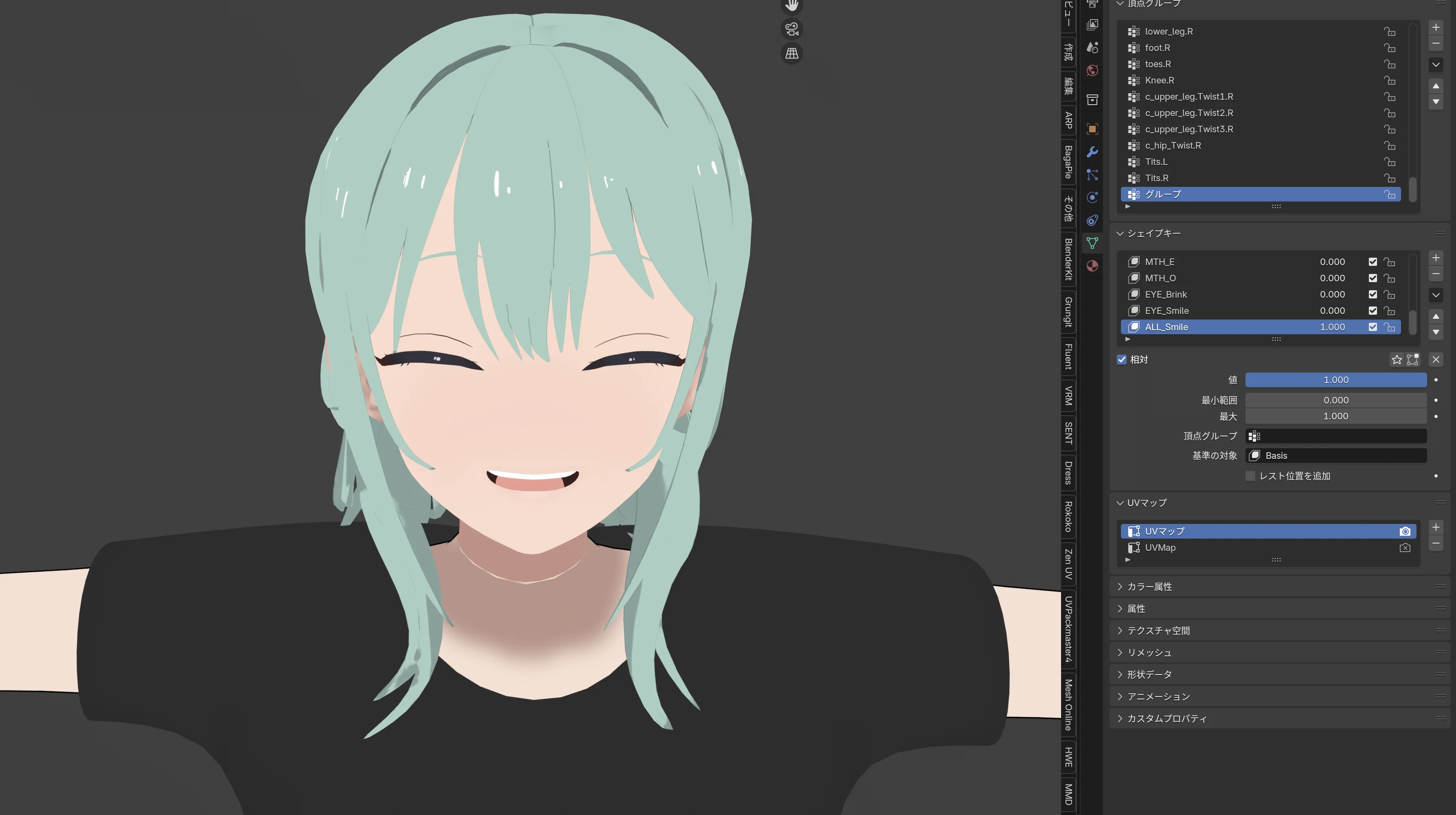
Task: Open the Modifier wrench properties tab
Action: click(1092, 152)
